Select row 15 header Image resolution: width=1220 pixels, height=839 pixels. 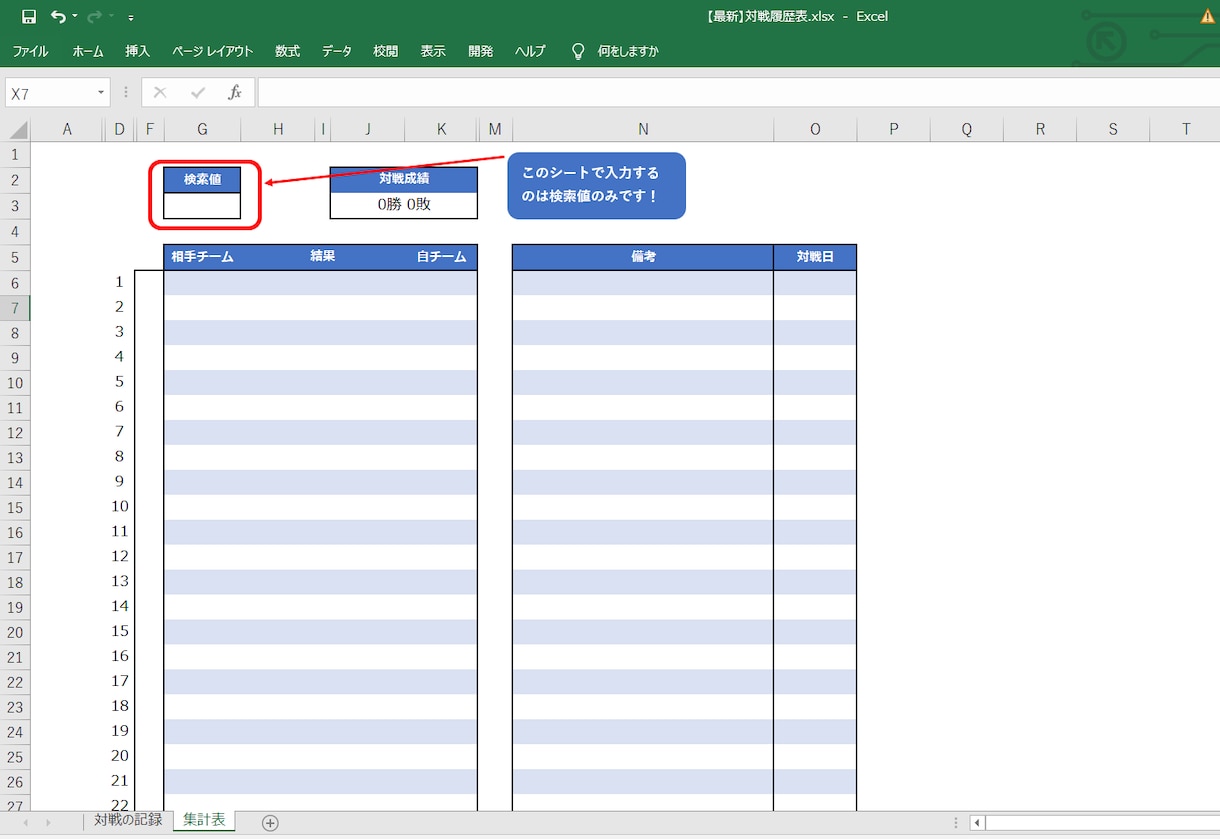point(15,508)
